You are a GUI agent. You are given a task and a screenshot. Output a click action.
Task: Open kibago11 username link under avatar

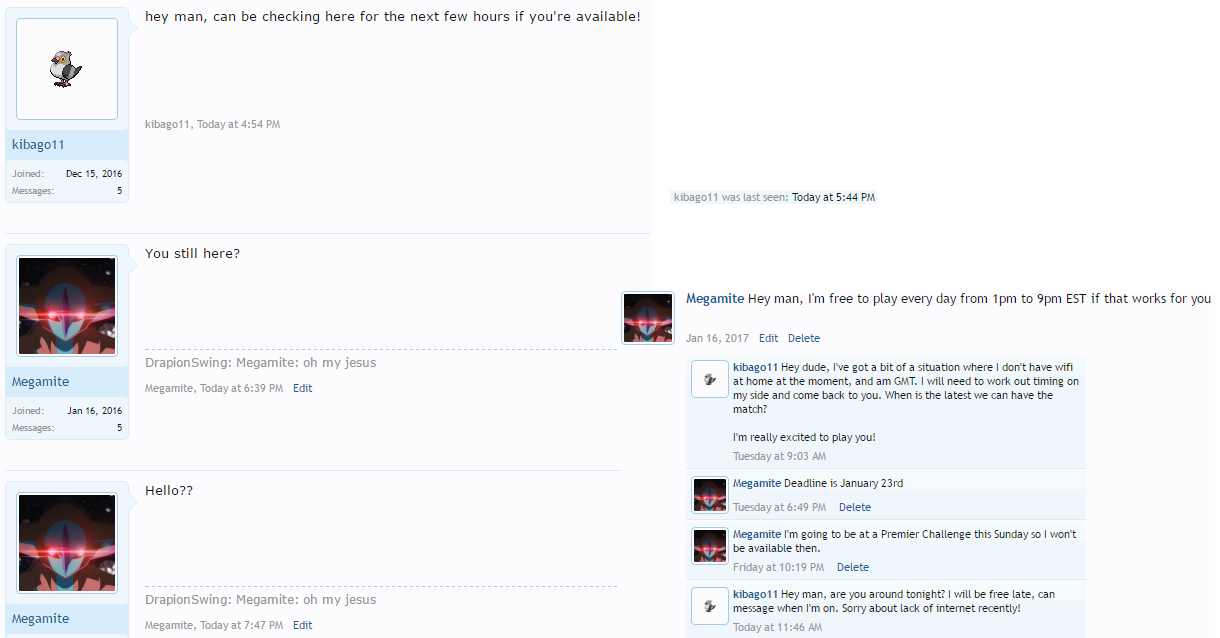(38, 144)
